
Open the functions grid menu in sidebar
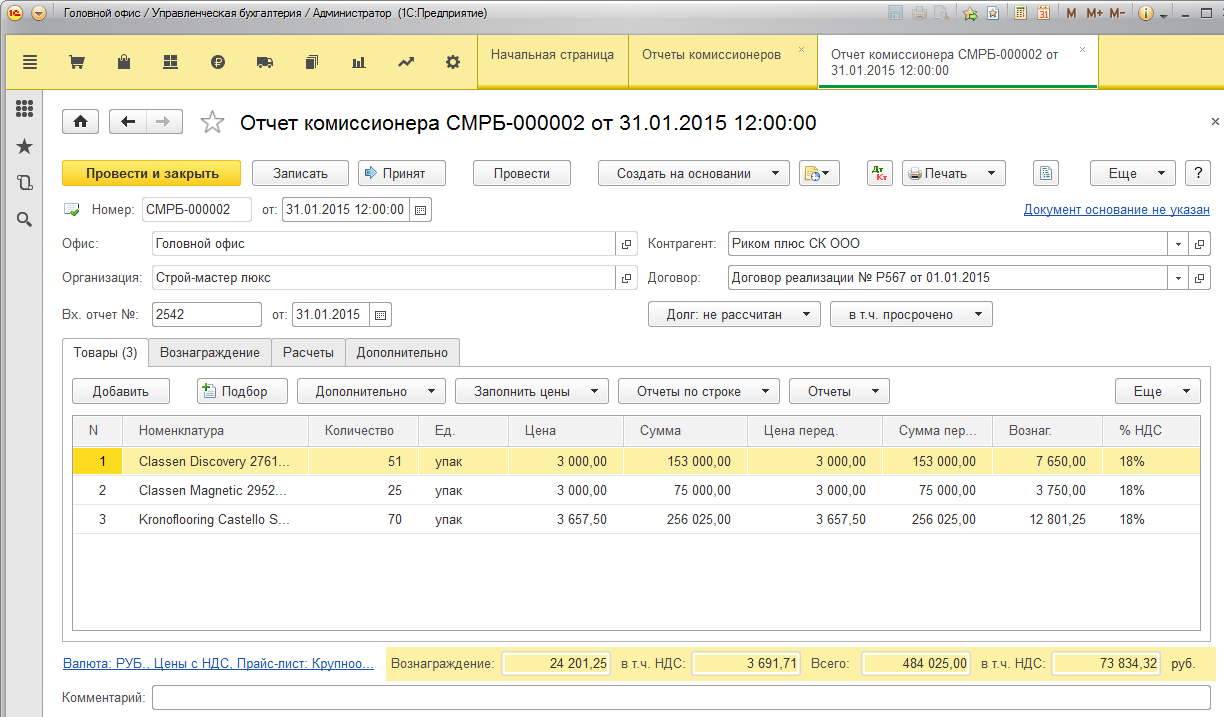click(25, 109)
